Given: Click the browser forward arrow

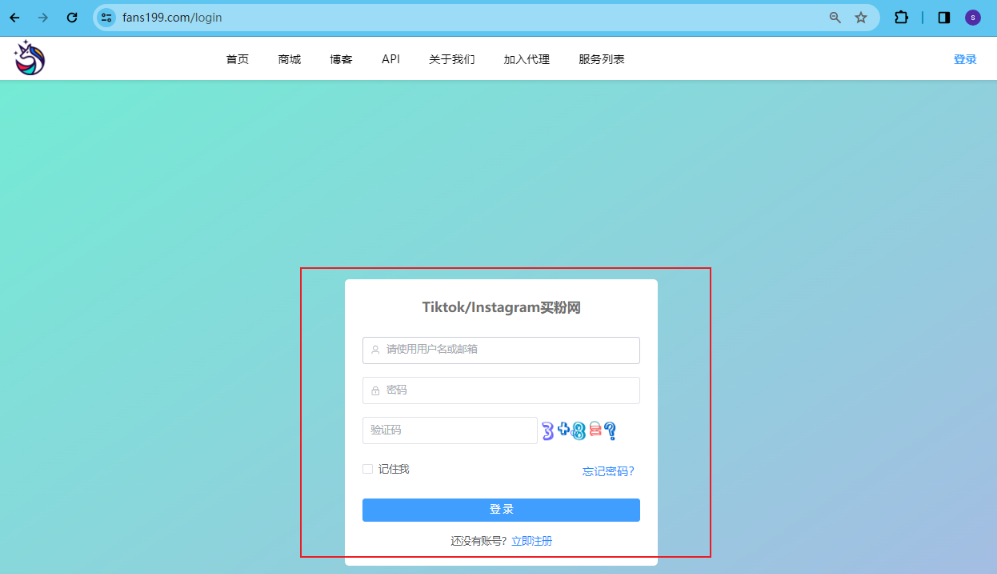Looking at the screenshot, I should click(x=43, y=18).
